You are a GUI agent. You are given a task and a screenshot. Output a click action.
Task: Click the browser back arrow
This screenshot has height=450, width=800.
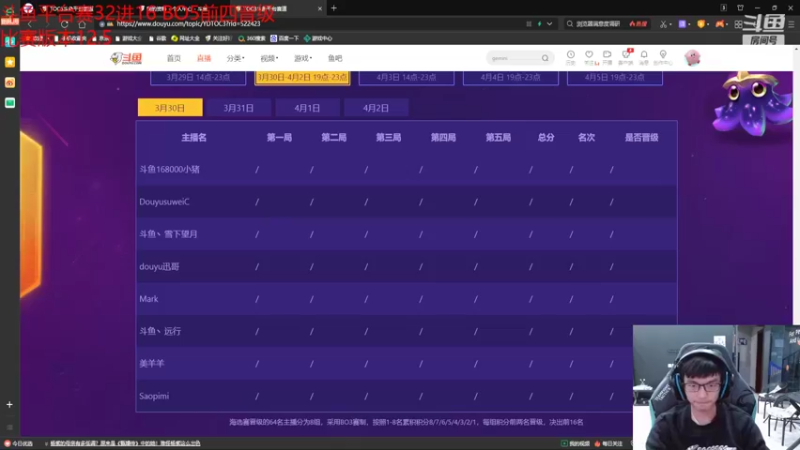click(30, 24)
